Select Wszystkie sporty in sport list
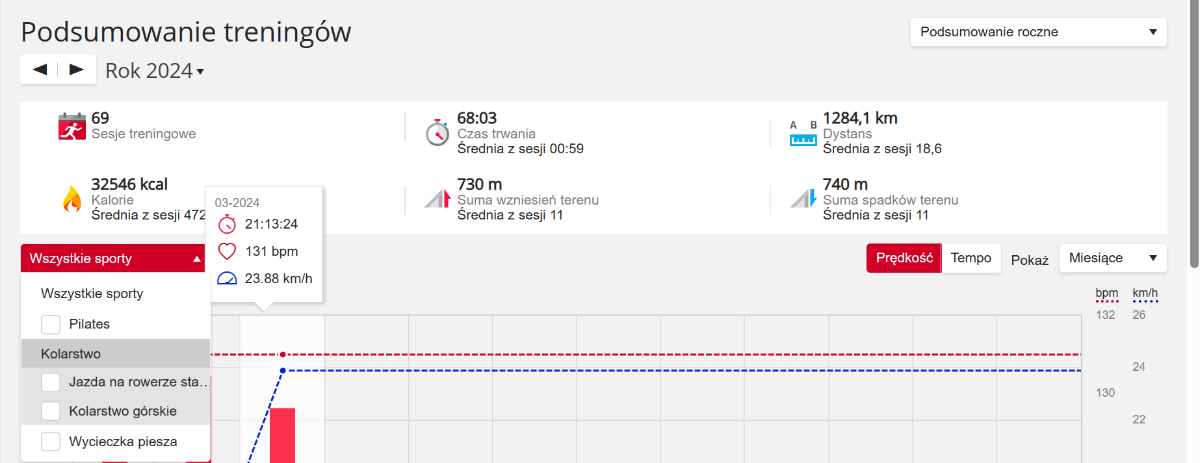 click(92, 294)
